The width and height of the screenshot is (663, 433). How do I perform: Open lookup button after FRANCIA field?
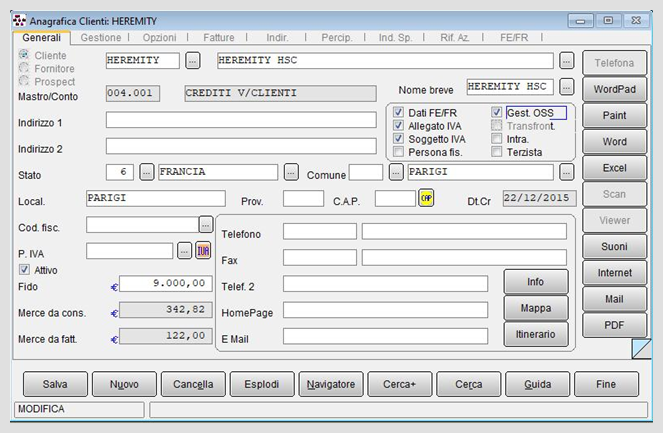[291, 172]
